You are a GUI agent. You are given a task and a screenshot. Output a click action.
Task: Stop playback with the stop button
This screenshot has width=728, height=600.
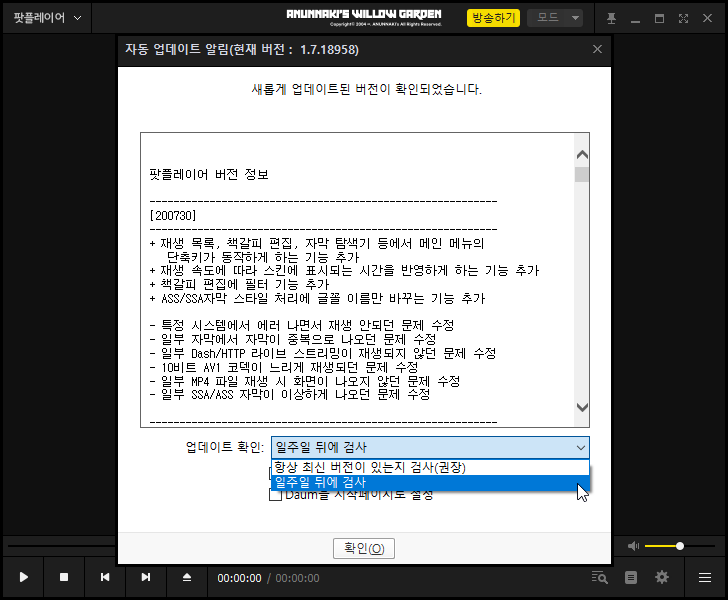[x=64, y=577]
